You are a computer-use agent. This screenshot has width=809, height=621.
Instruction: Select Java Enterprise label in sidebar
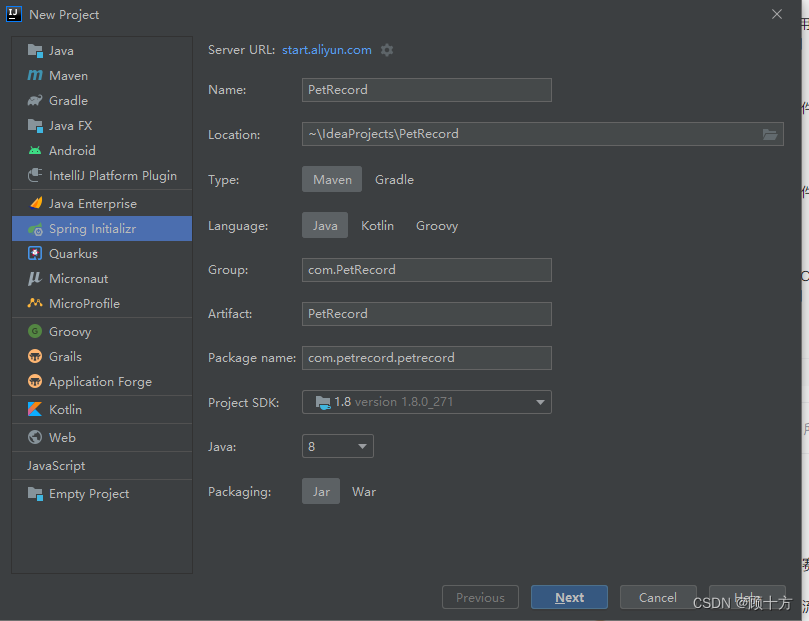click(93, 204)
